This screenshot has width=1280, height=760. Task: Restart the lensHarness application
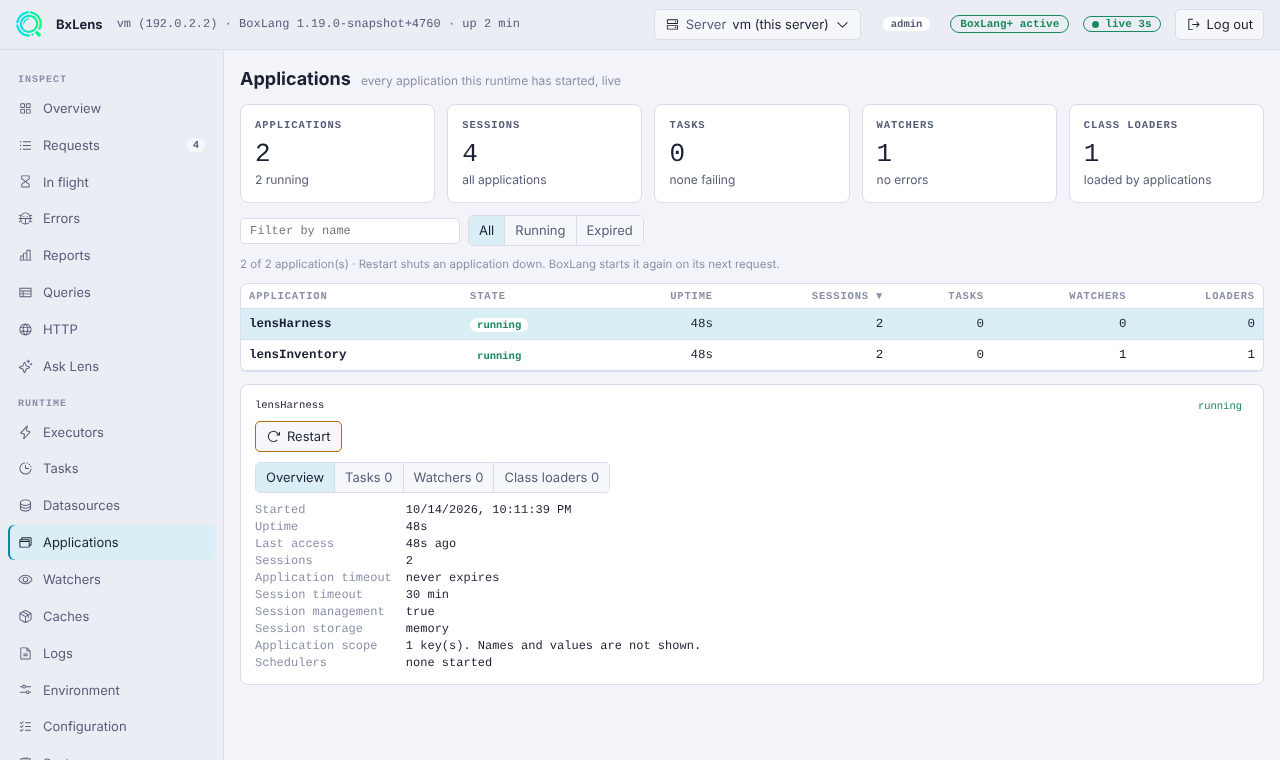click(x=298, y=436)
